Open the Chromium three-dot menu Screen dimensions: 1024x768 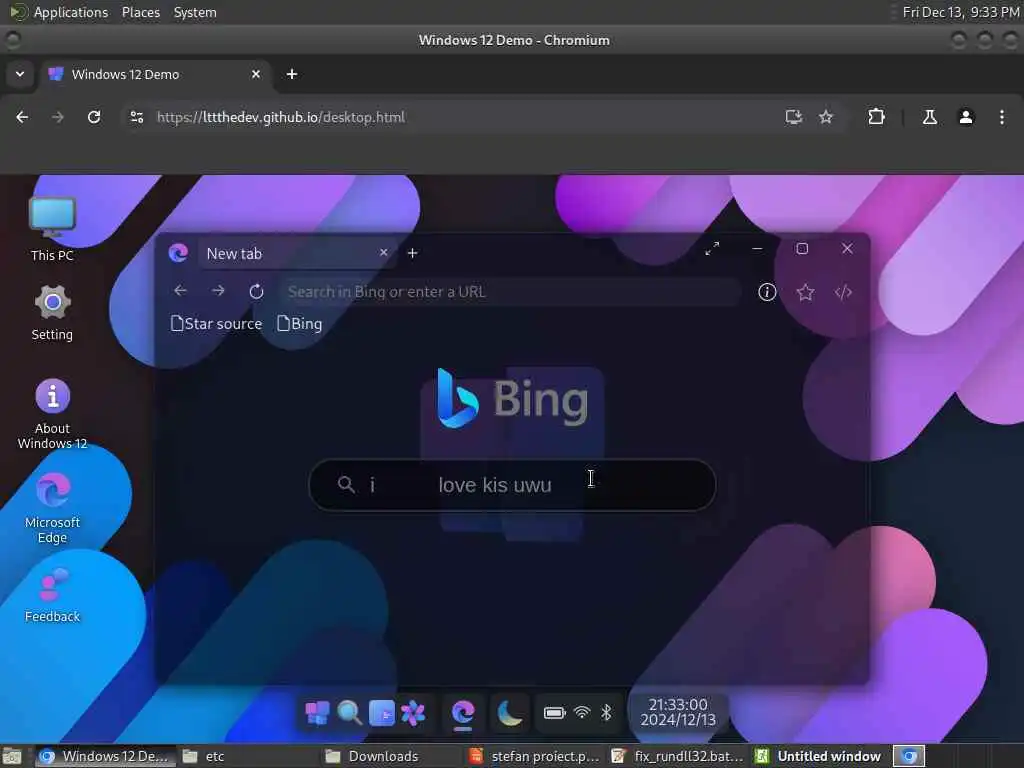pos(1002,117)
